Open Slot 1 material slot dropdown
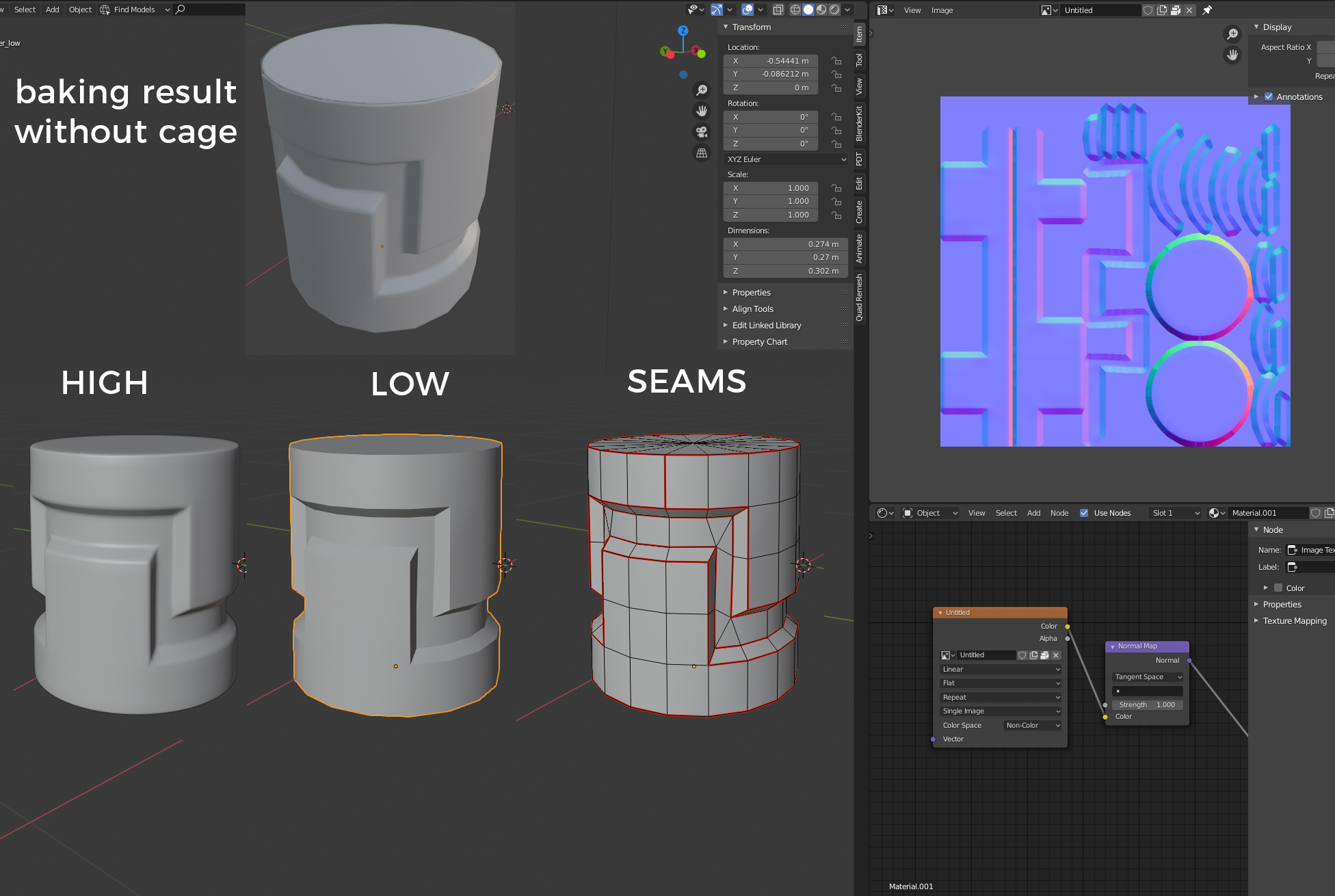Screen dimensions: 1335x896 coord(1175,513)
